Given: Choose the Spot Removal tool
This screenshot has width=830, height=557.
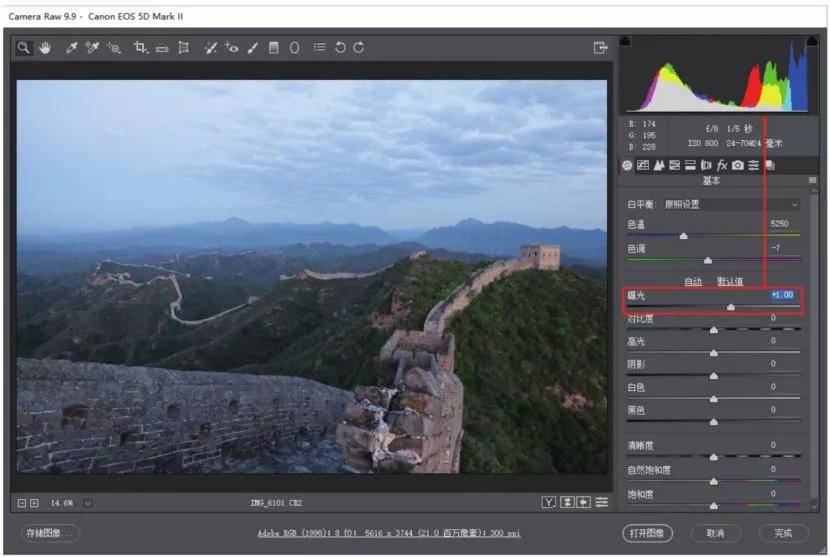Looking at the screenshot, I should click(x=210, y=48).
